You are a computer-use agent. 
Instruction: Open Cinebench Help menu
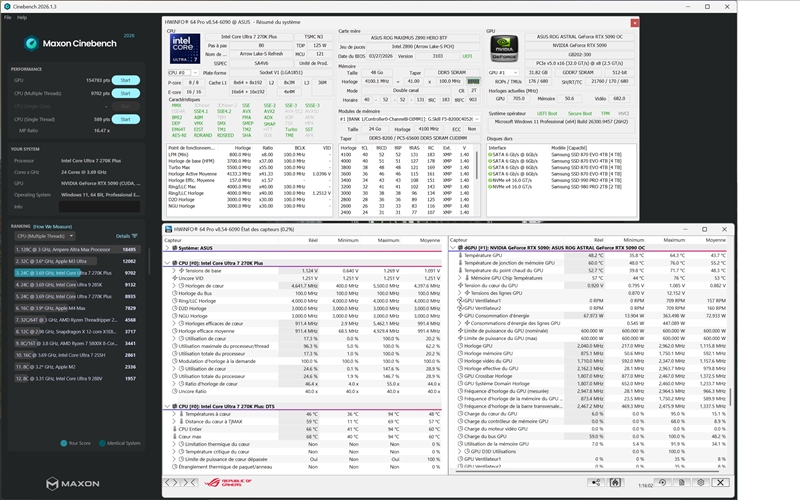22,17
